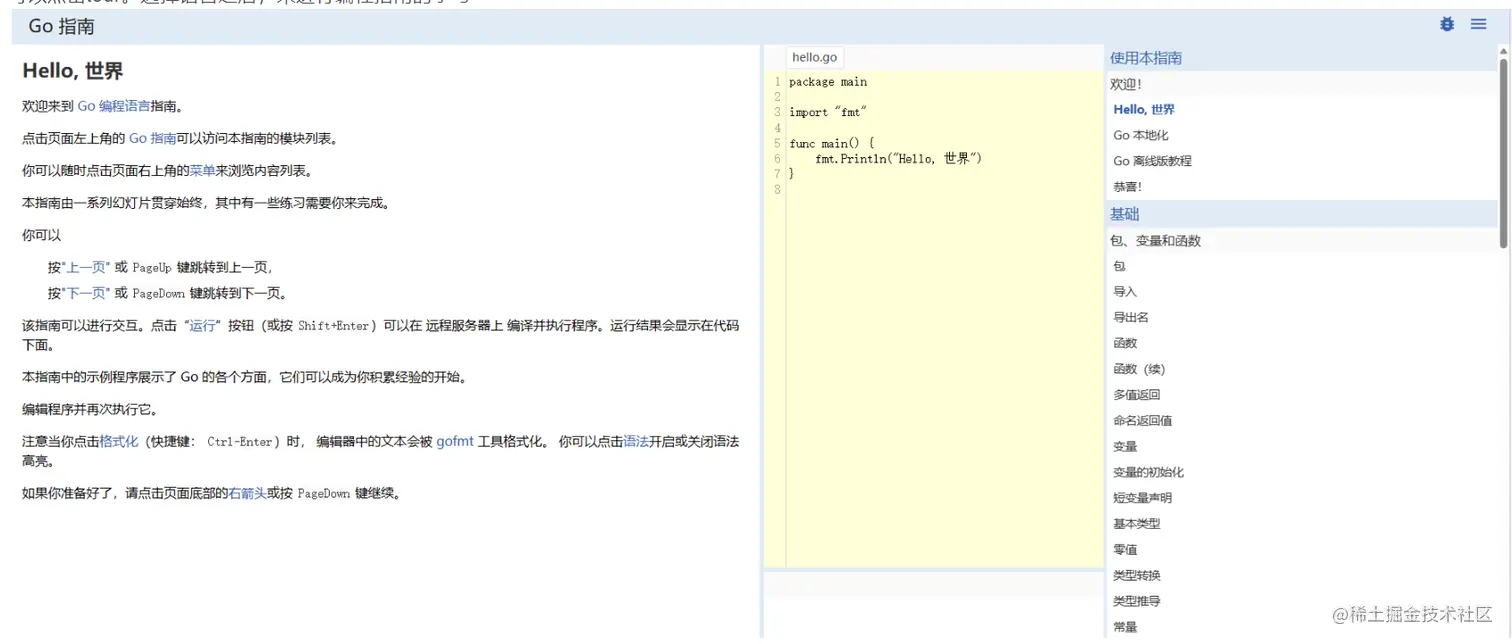Click the import "fmt" code line
Screen dimensions: 1512x644
[x=827, y=113]
